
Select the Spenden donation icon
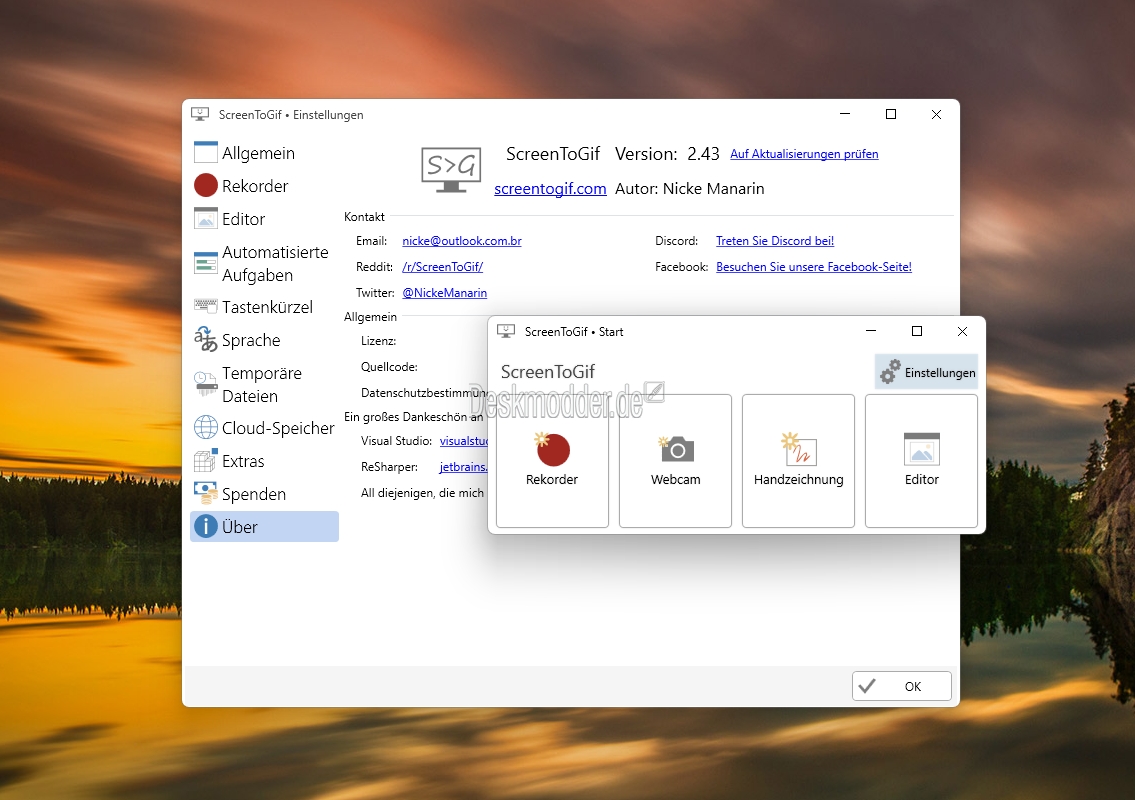point(206,494)
